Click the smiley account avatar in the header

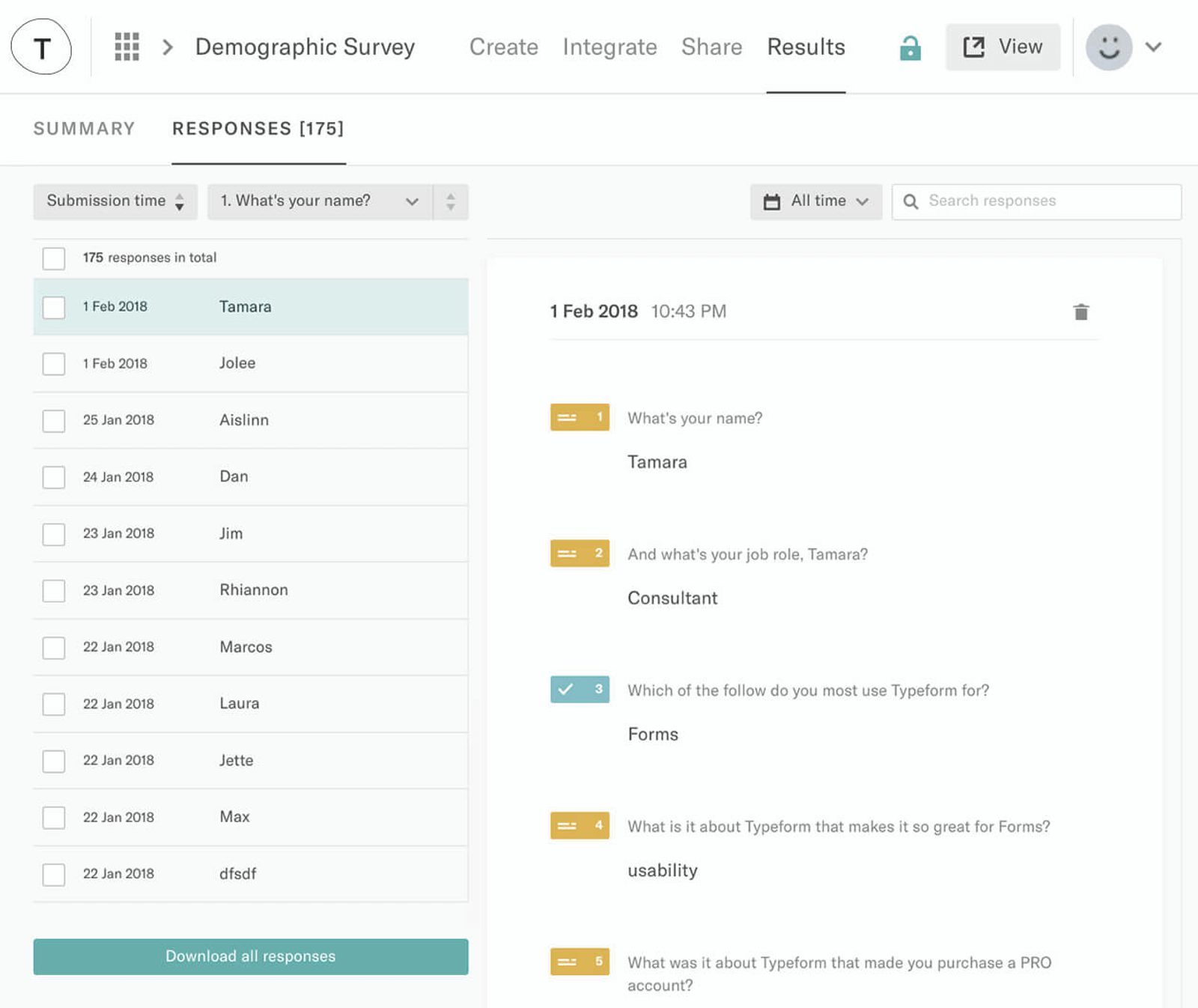point(1109,47)
